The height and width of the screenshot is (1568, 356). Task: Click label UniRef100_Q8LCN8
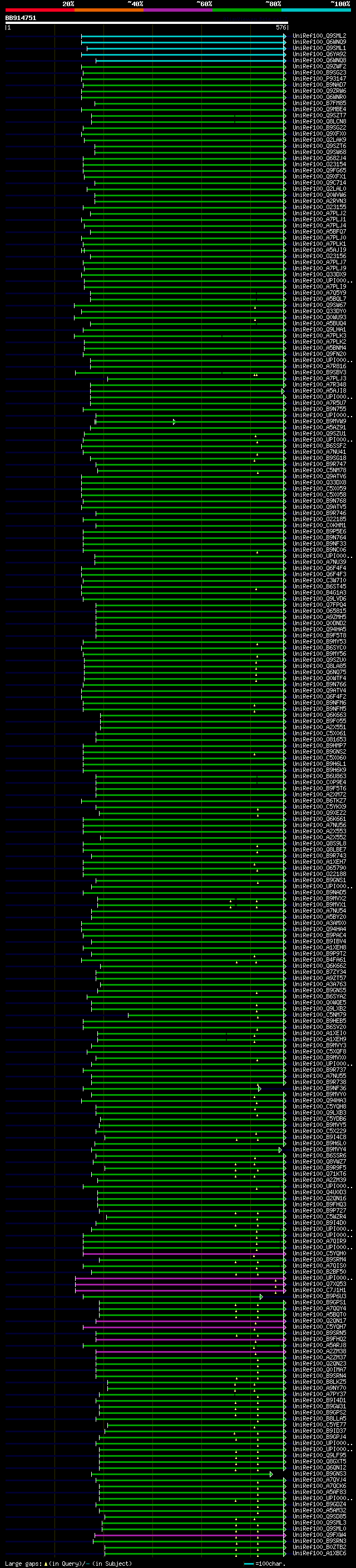pyautogui.click(x=319, y=121)
